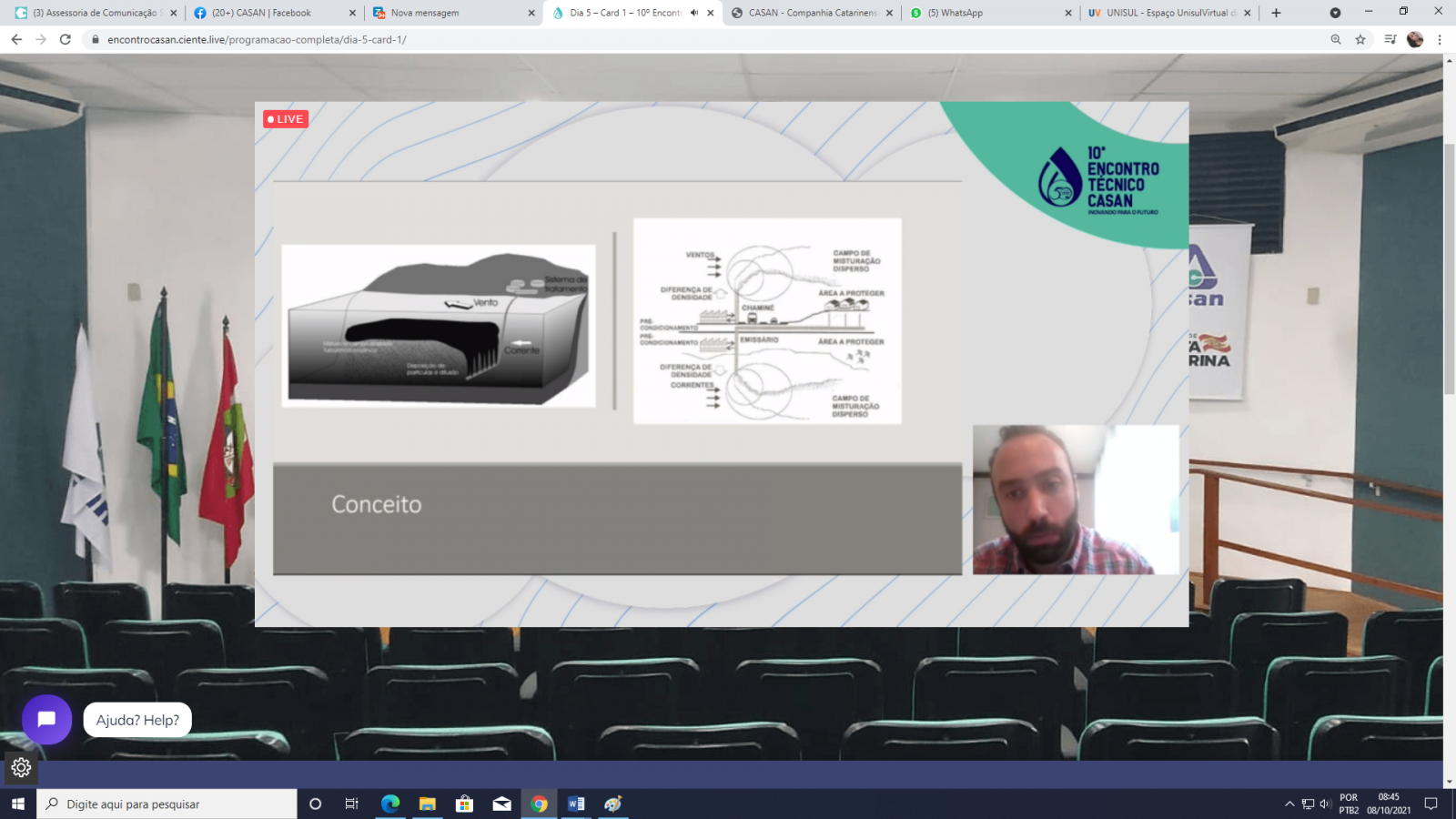Open the purple chat bubble icon

click(46, 719)
